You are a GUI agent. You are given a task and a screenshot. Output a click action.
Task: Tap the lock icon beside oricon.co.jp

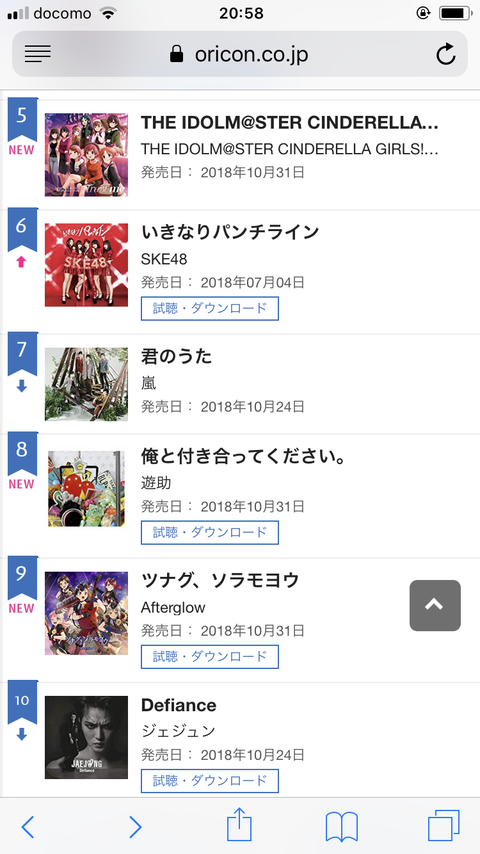(x=177, y=54)
